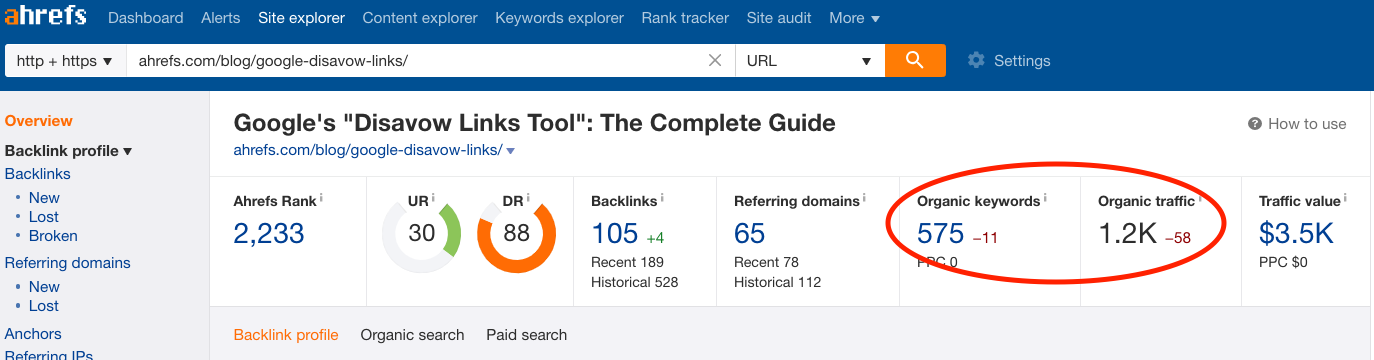Open the URL mode dropdown
Screen dimensions: 1374x360
(809, 60)
